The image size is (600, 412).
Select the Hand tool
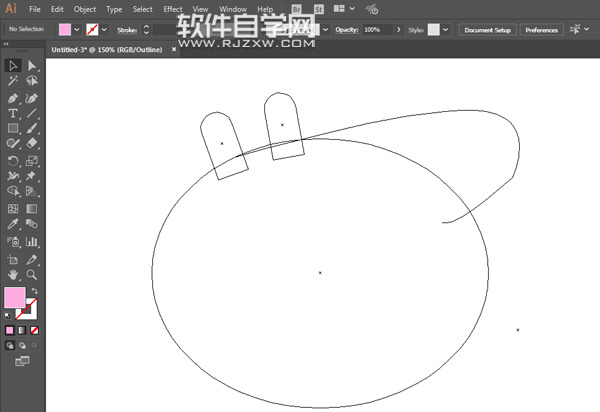tap(13, 274)
